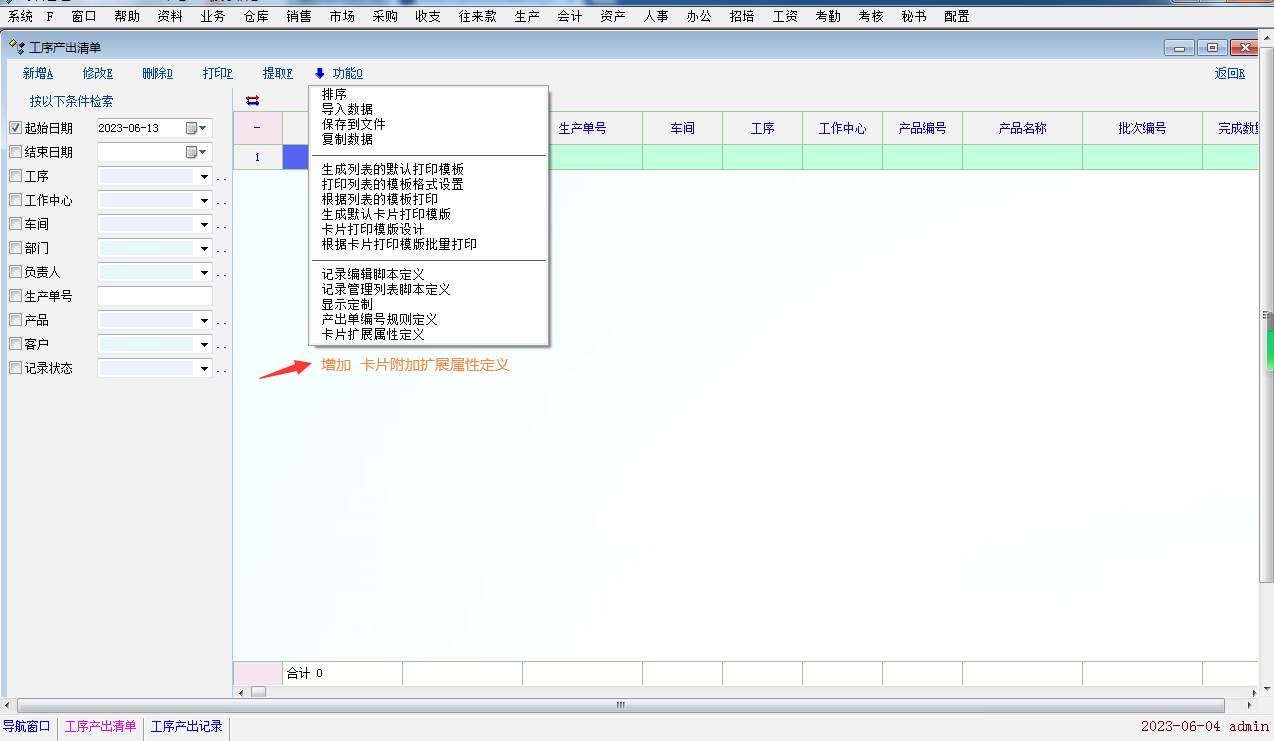Expand the 工作中心 dropdown list
This screenshot has width=1274, height=741.
(x=204, y=200)
